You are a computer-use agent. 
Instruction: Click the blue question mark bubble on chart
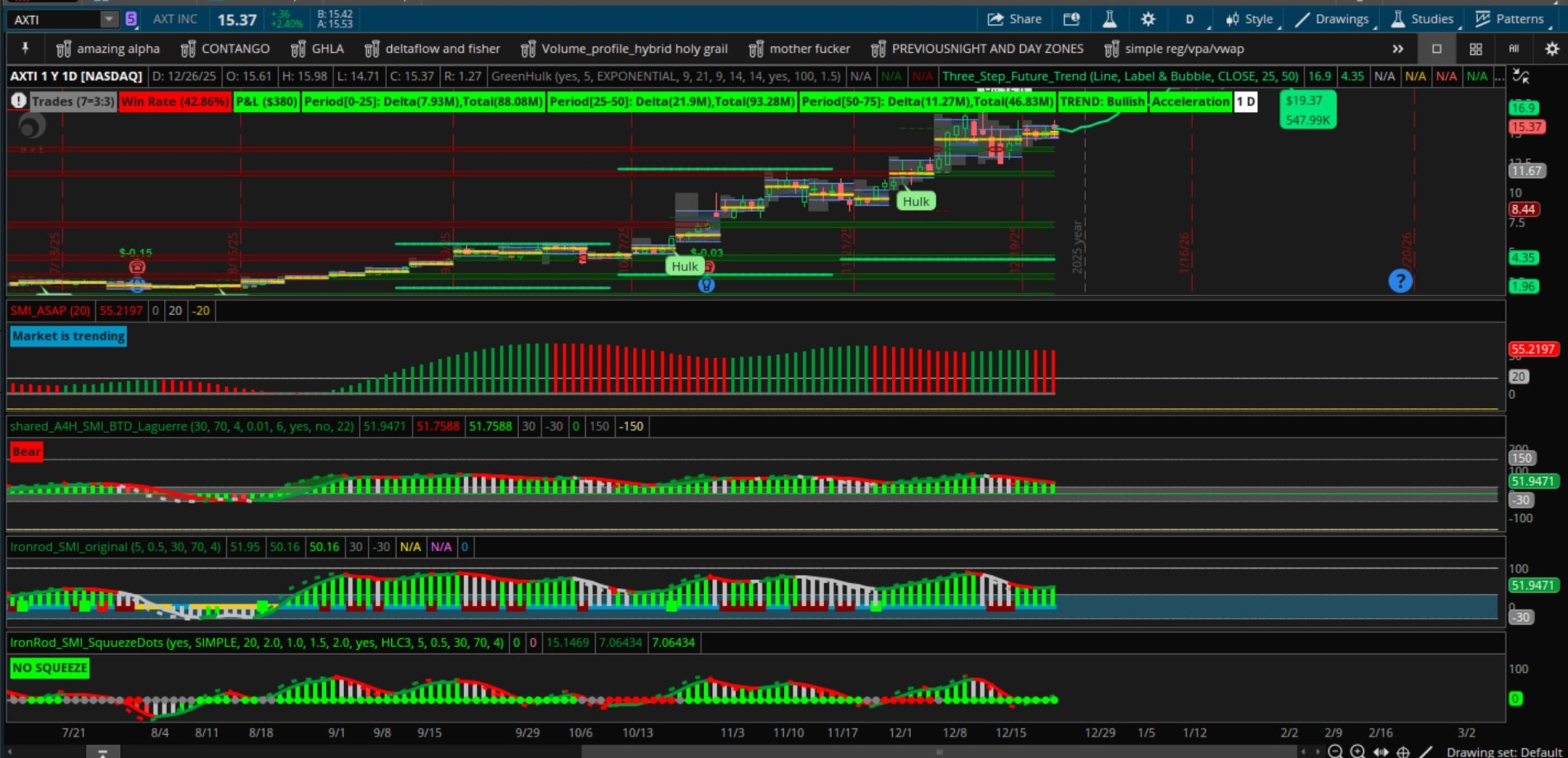pos(1400,281)
